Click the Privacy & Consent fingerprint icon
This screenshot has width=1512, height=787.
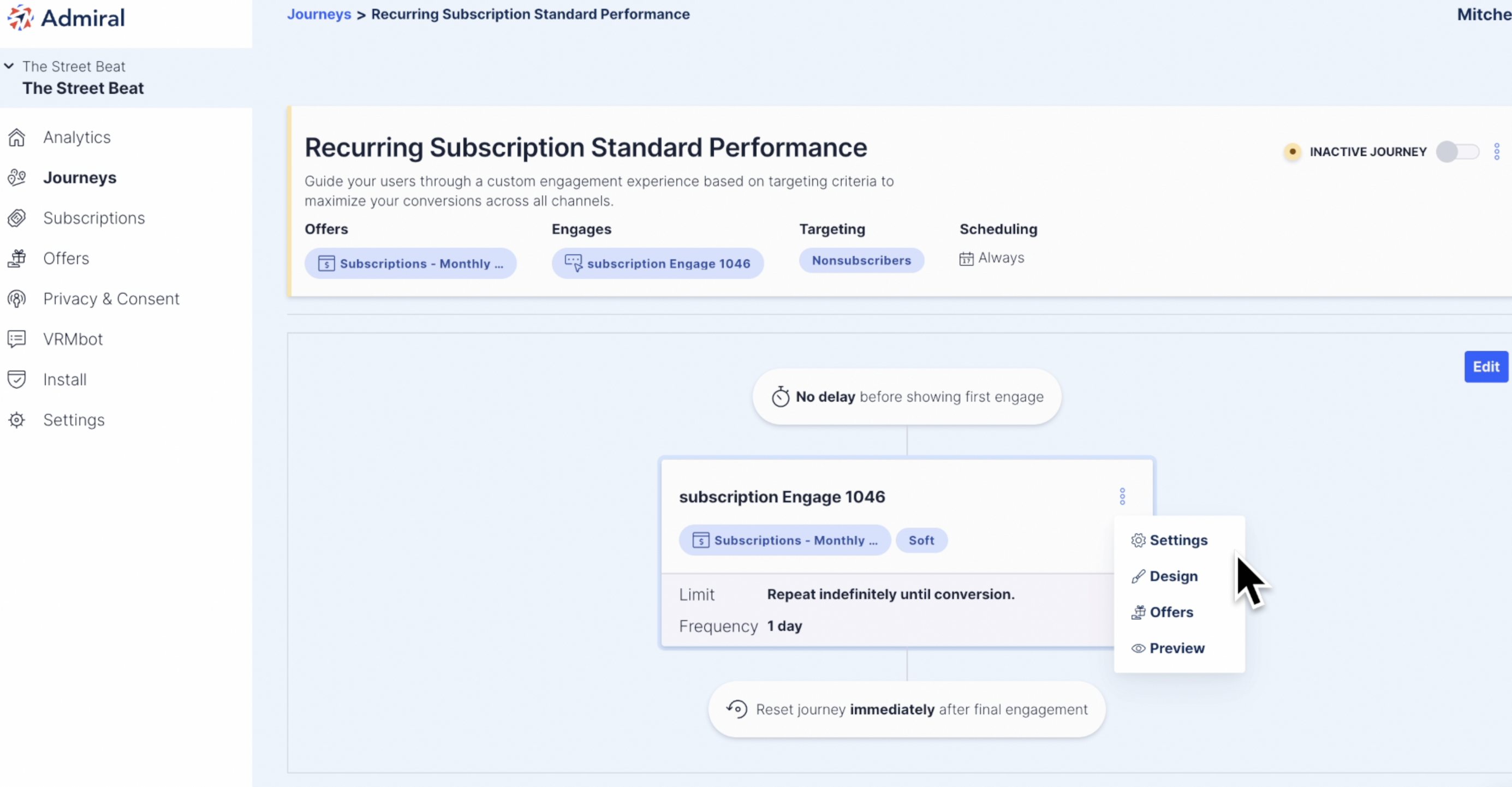[16, 299]
